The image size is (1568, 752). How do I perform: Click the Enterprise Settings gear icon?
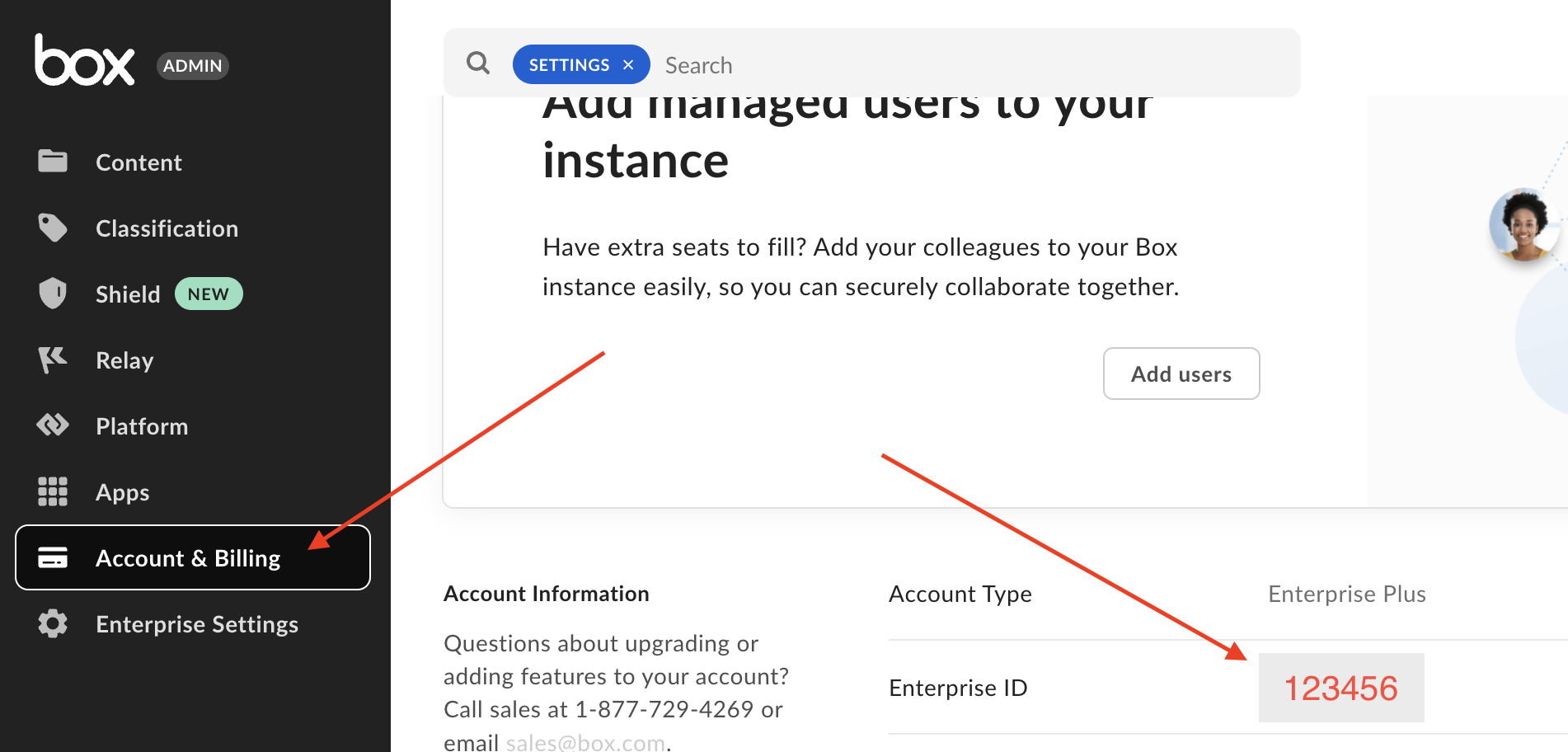tap(52, 624)
